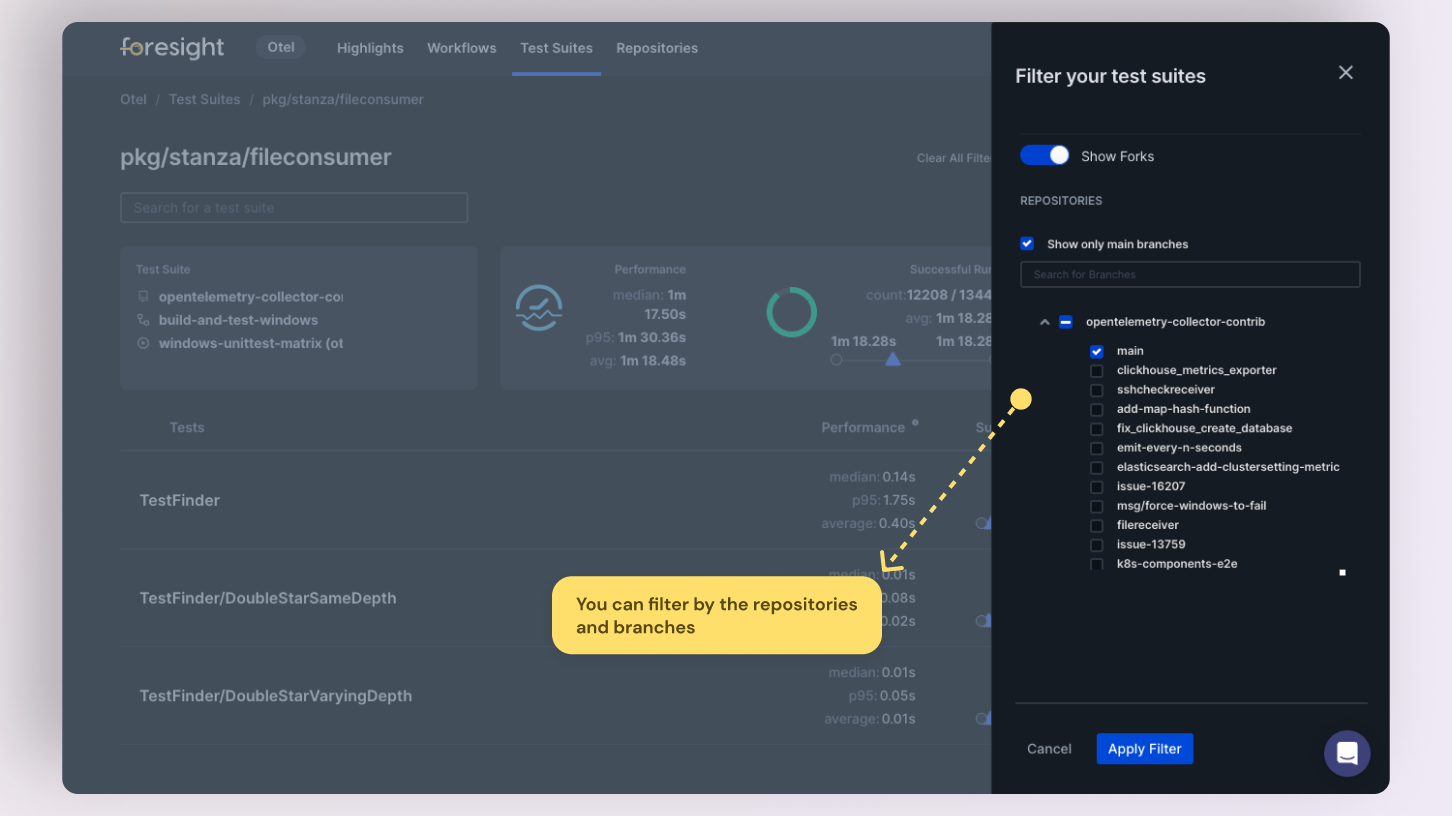
Task: Click the opentelemetry-collector-contrib repository label in filter
Action: 1175,322
